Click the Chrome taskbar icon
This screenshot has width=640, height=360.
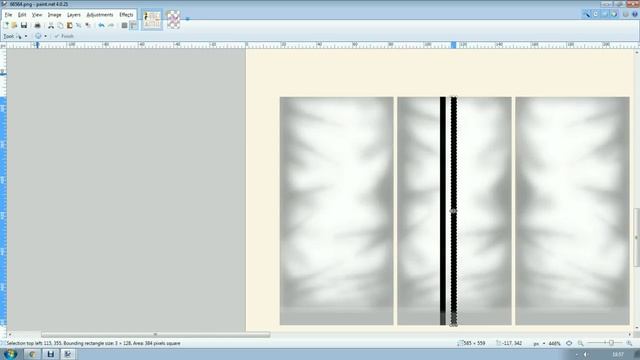coord(32,354)
